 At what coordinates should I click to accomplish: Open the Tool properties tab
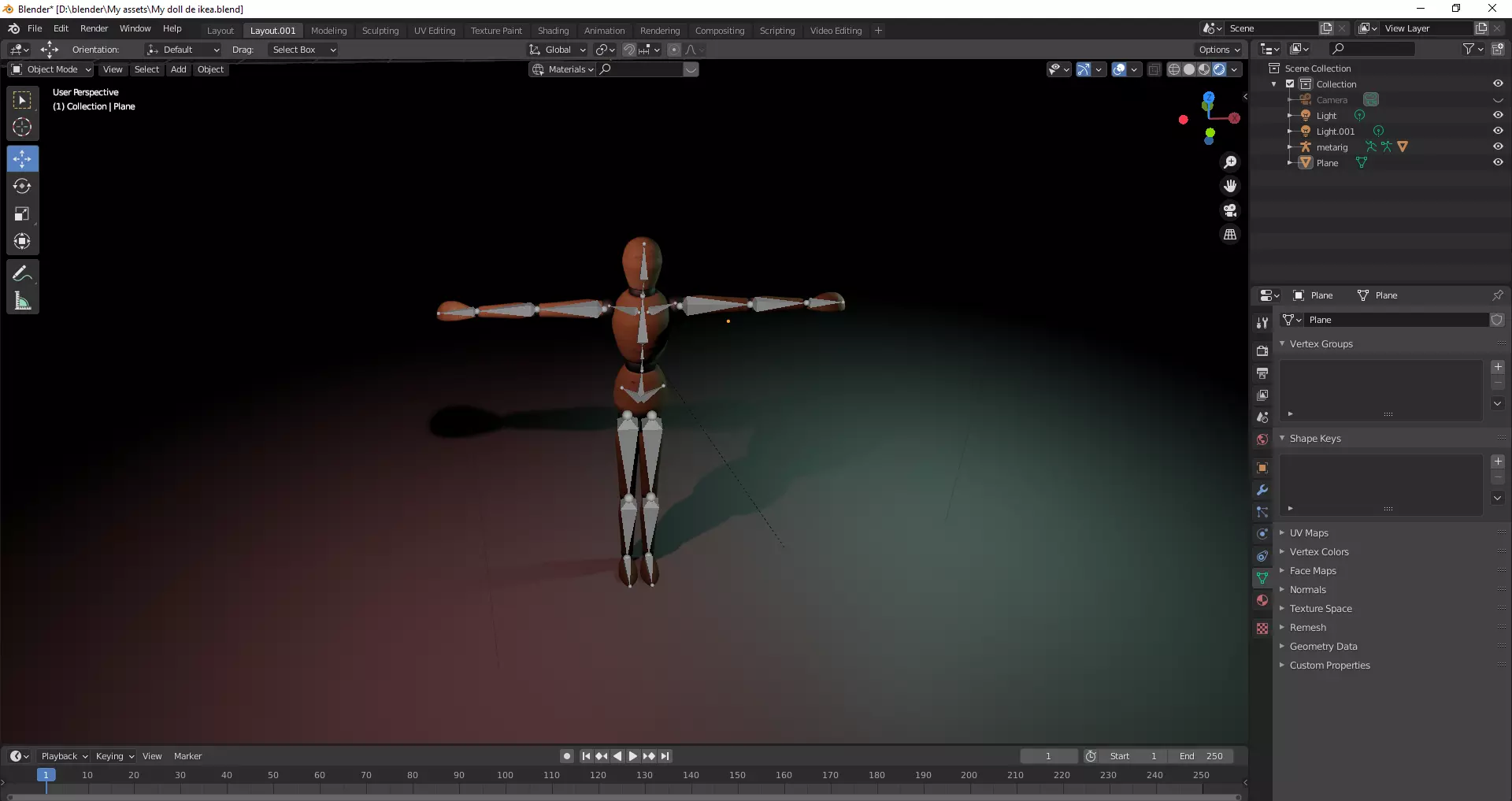click(1262, 323)
